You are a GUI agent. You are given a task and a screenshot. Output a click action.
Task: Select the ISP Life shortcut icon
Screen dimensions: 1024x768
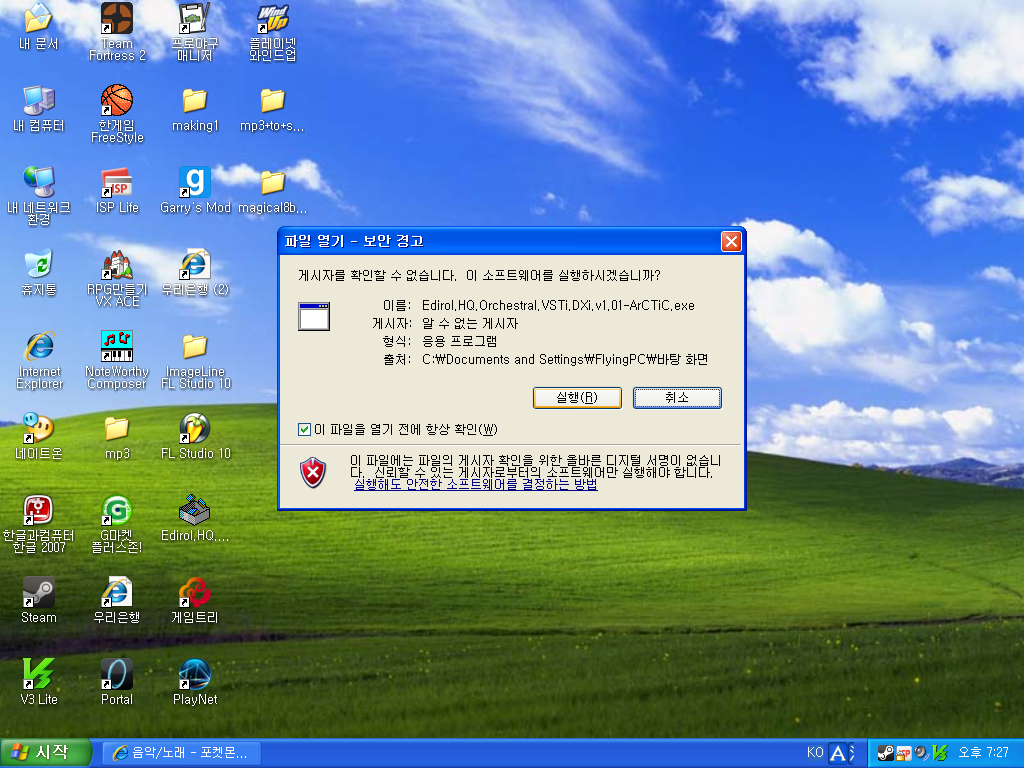117,190
